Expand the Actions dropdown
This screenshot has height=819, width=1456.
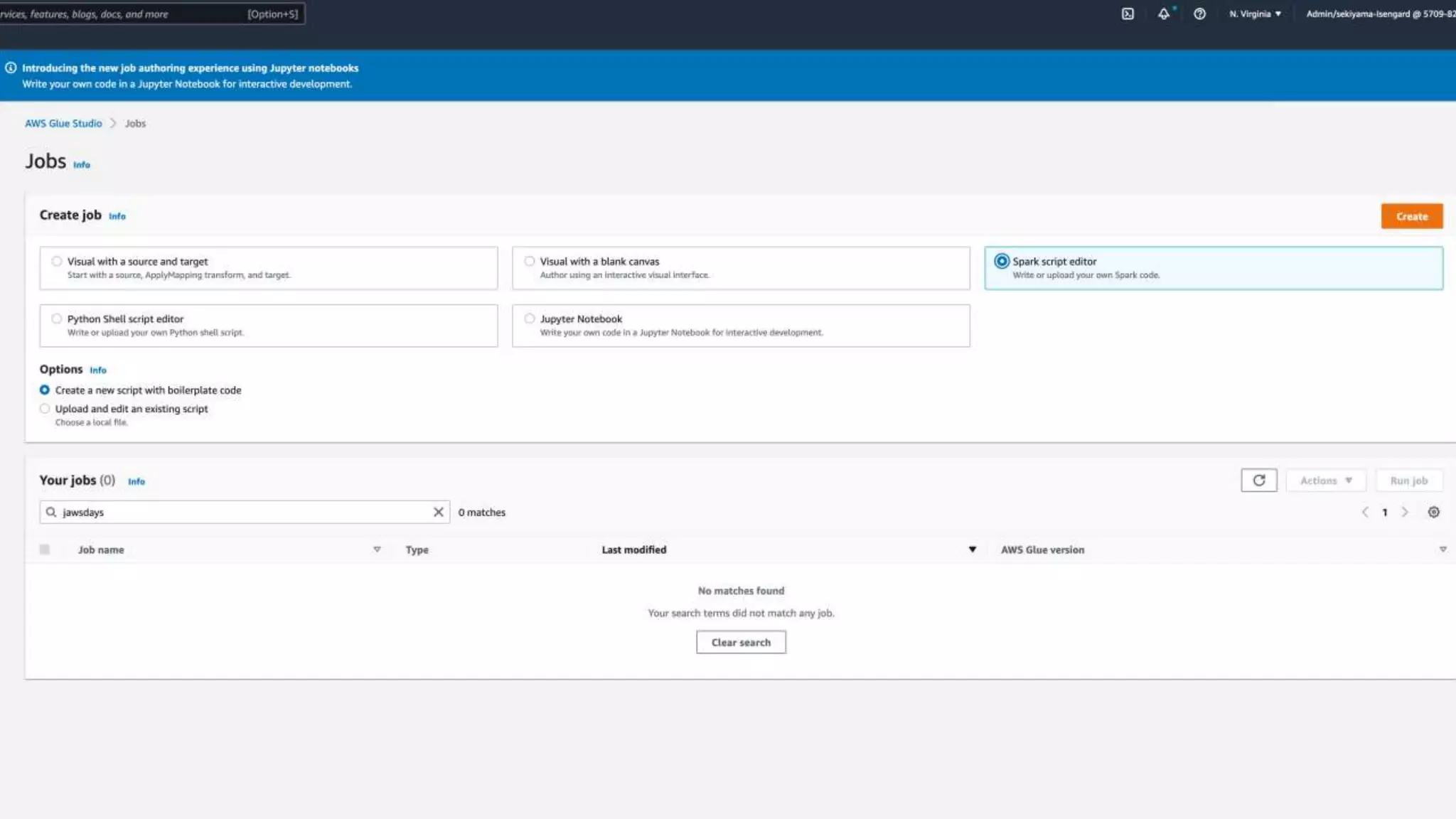click(x=1325, y=481)
